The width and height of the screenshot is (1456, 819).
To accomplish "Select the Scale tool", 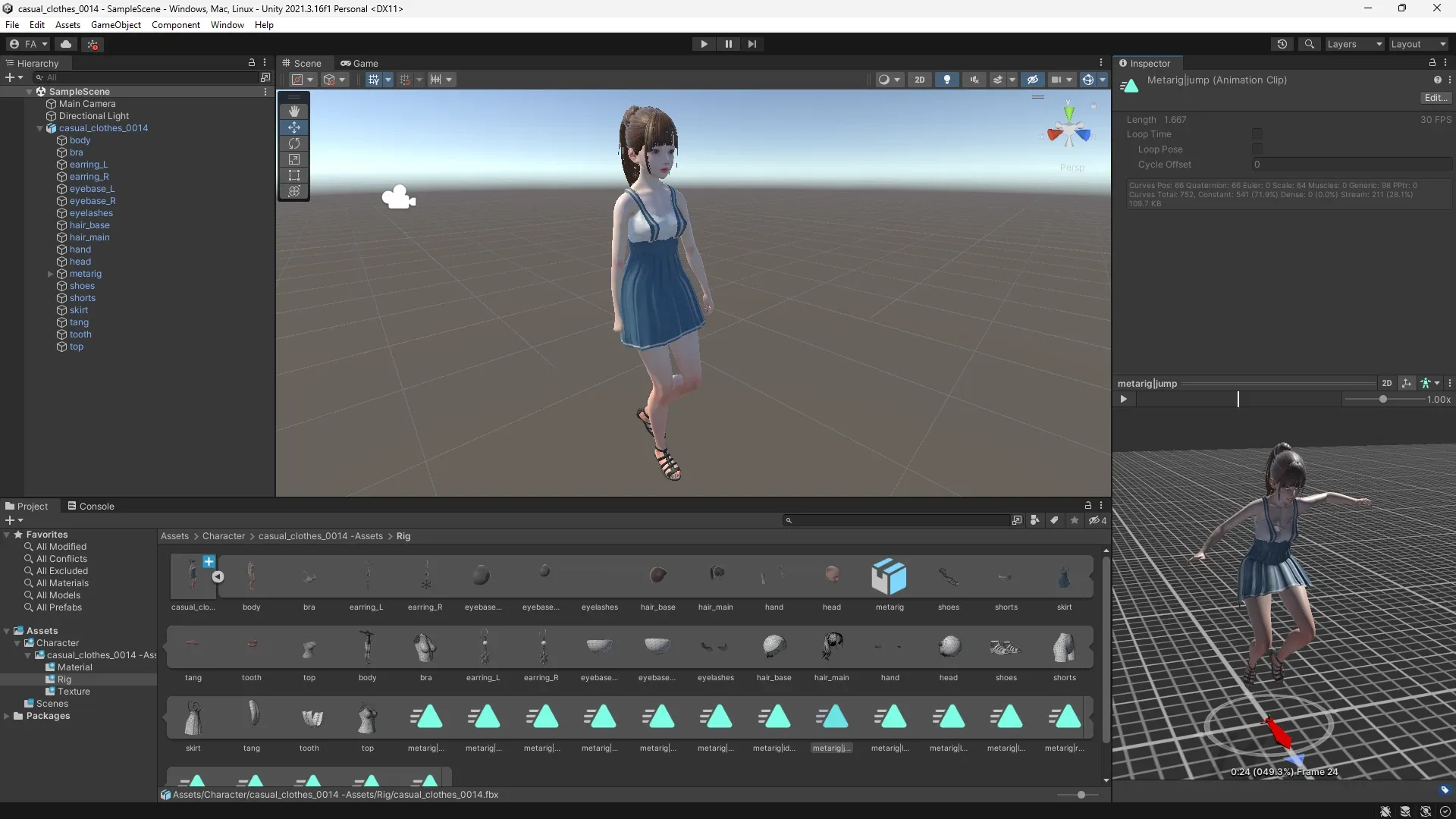I will [294, 159].
